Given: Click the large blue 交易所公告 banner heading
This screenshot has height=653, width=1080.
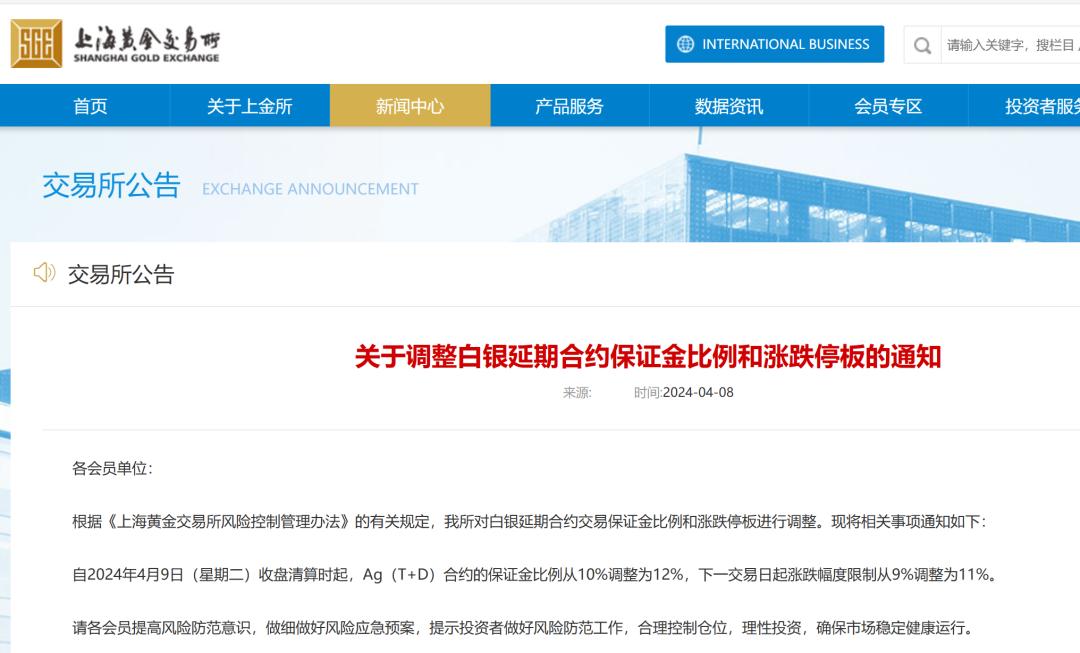Looking at the screenshot, I should click(x=111, y=186).
